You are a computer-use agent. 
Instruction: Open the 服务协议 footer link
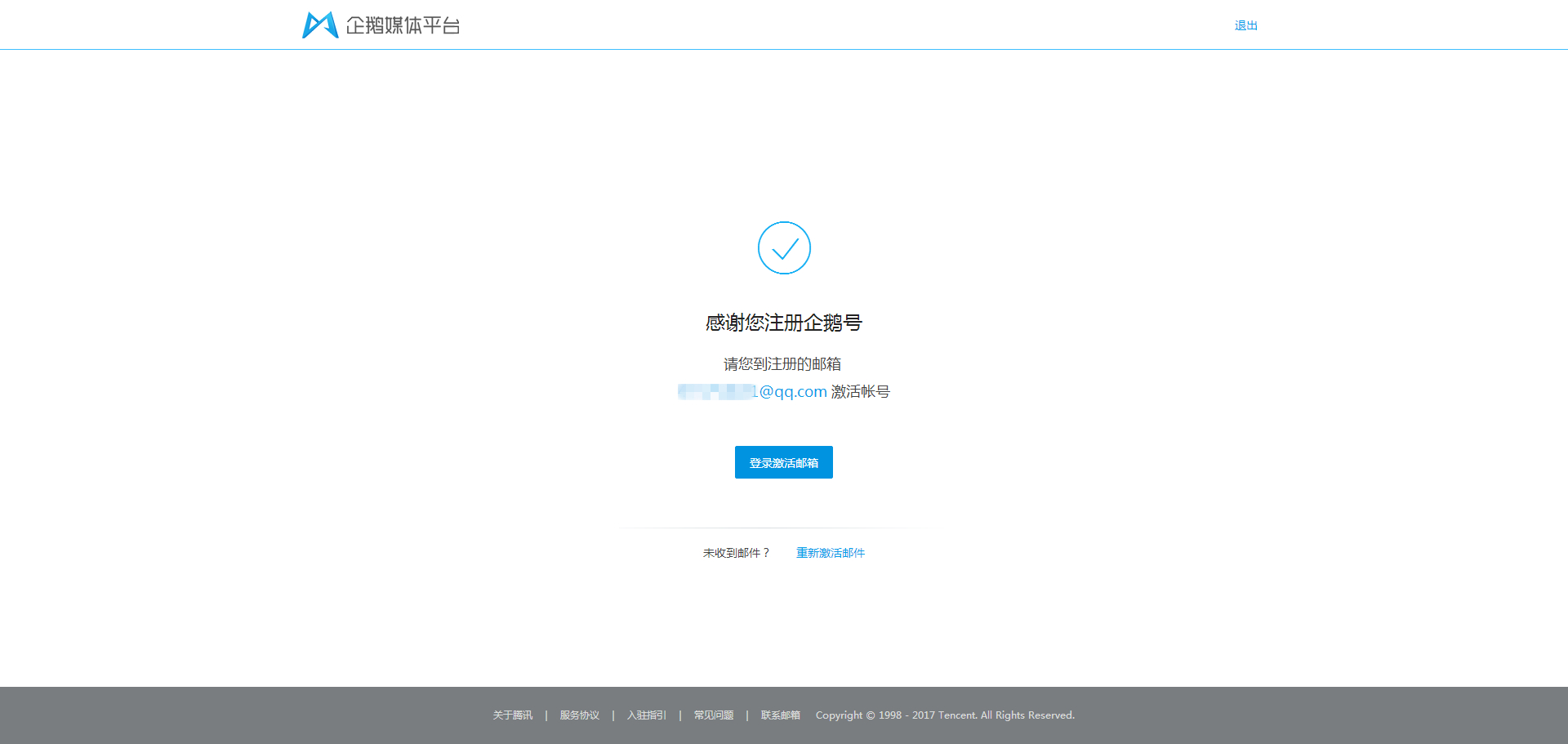pyautogui.click(x=578, y=715)
